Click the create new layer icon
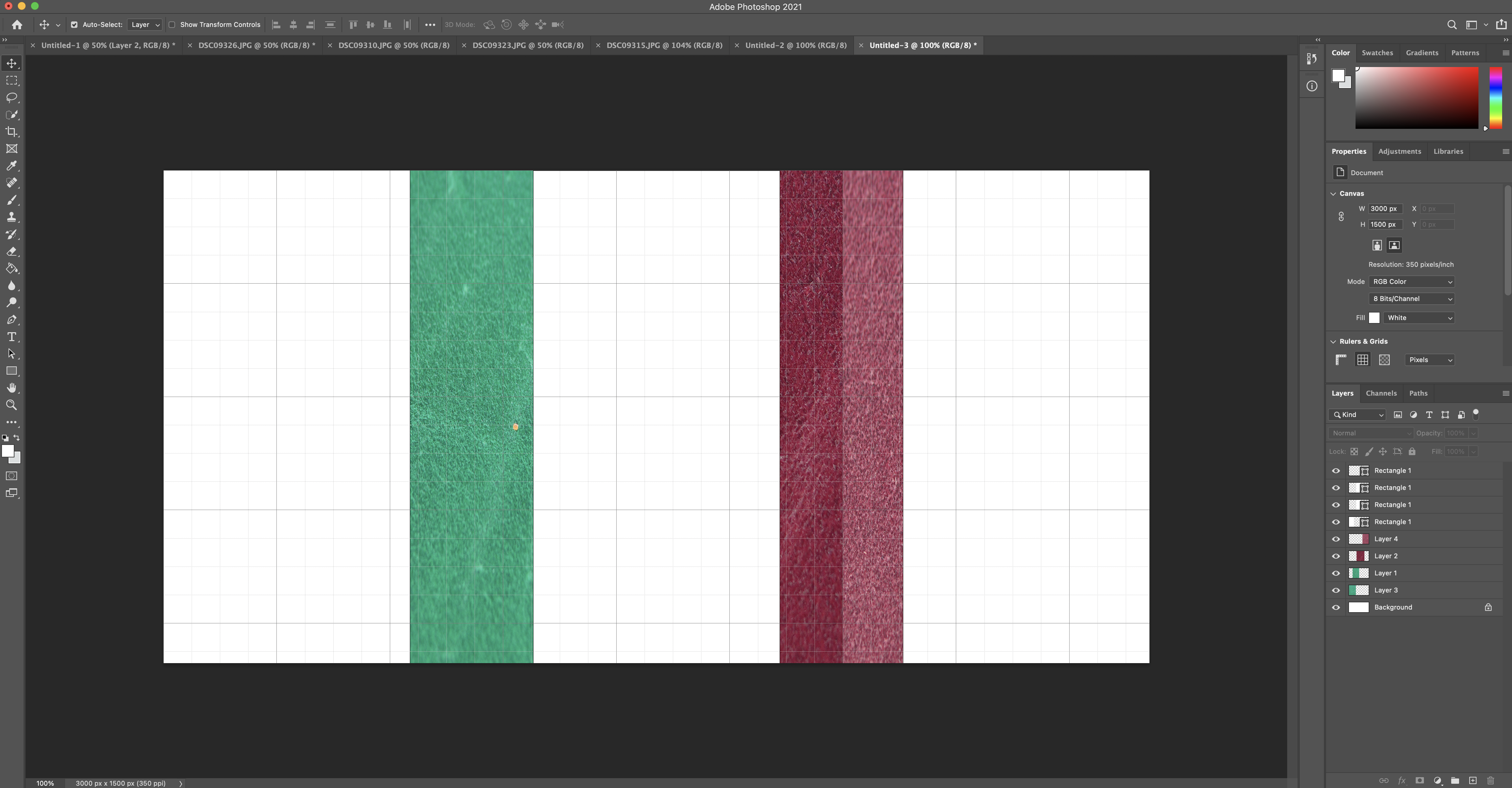Image resolution: width=1512 pixels, height=788 pixels. [x=1473, y=780]
